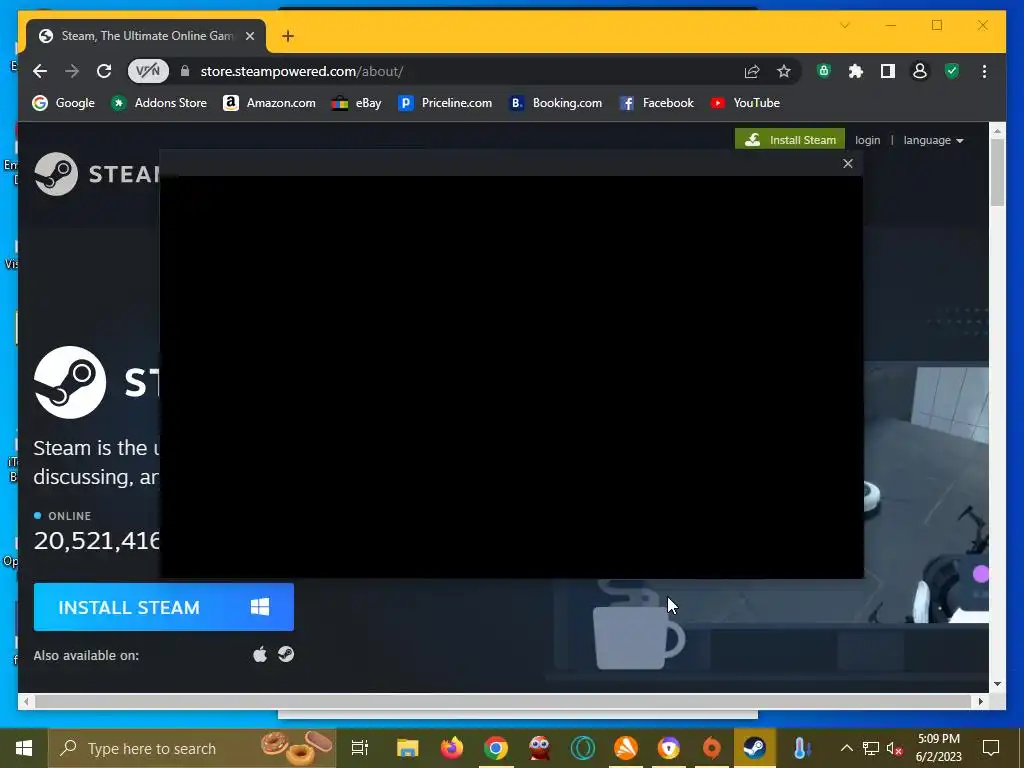1024x768 pixels.
Task: Open the Amazon.com bookmark
Action: (269, 103)
